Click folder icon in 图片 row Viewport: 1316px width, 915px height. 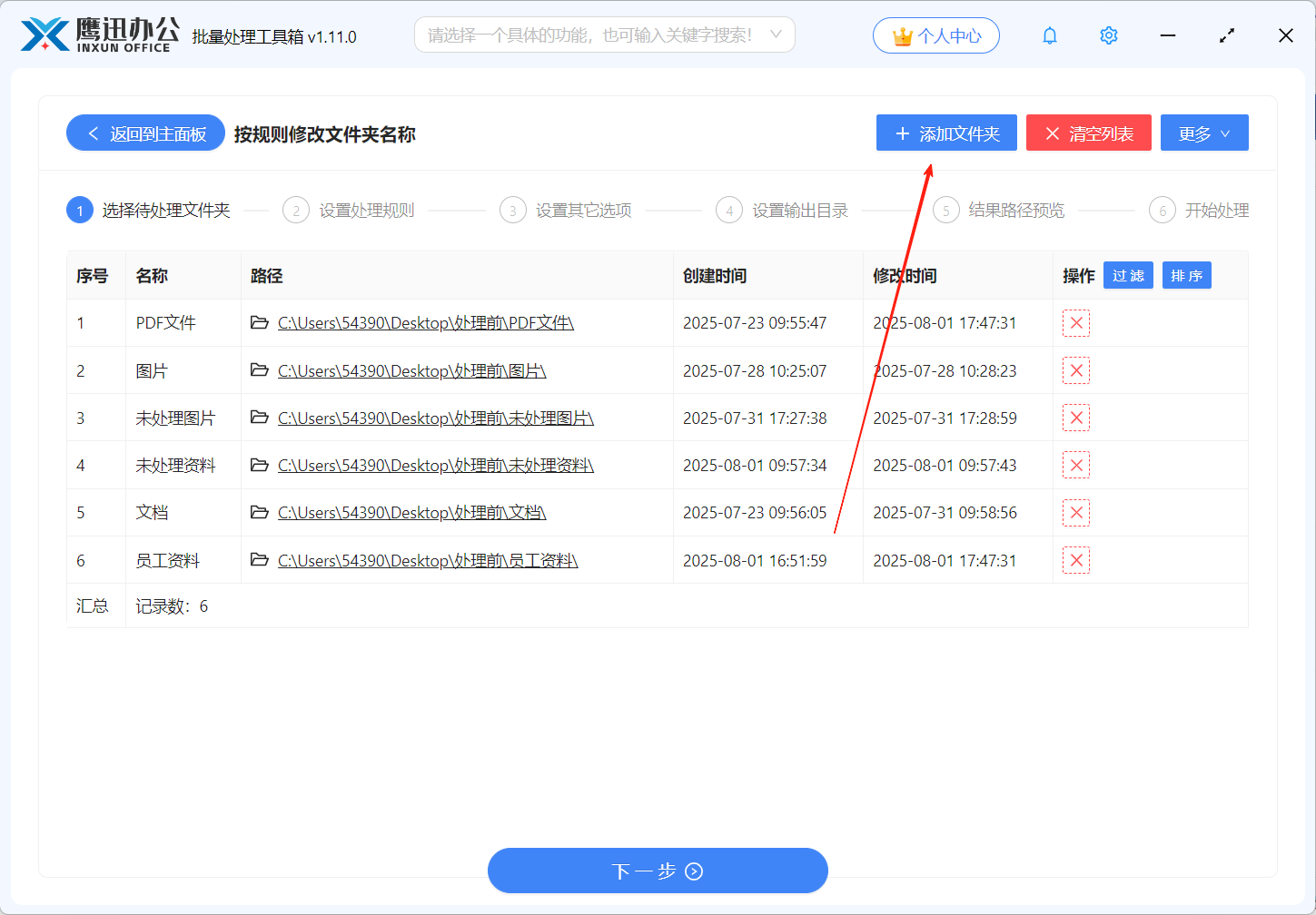tap(260, 369)
